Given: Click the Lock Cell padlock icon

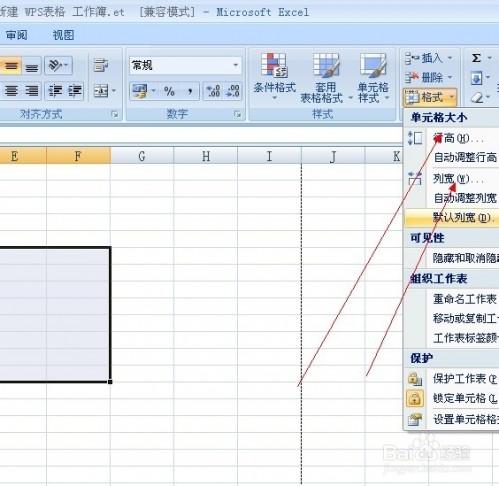Looking at the screenshot, I should tap(415, 398).
